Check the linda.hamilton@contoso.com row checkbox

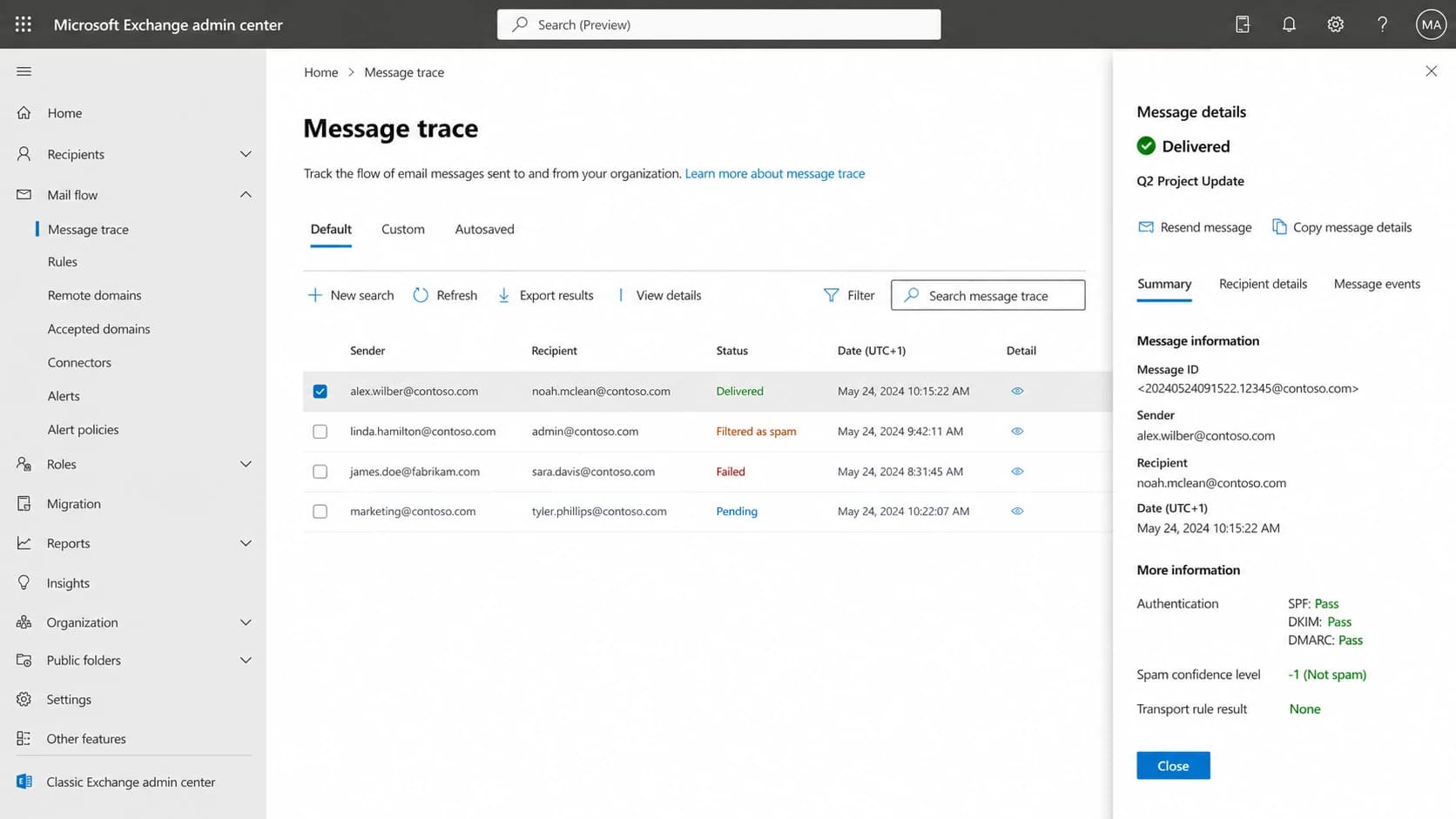[320, 431]
